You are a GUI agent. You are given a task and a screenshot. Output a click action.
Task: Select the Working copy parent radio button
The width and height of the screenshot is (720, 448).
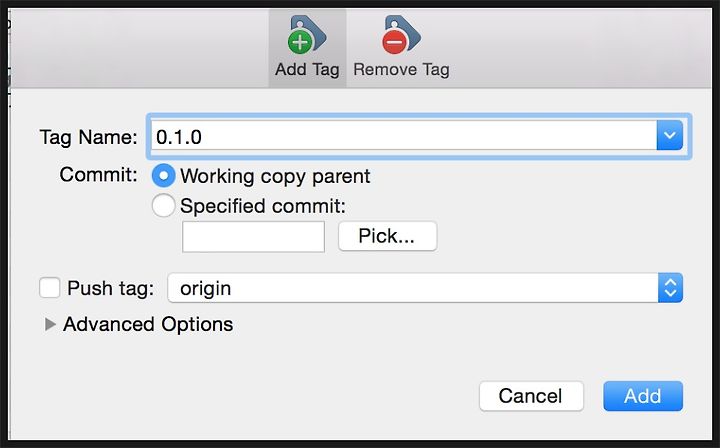coord(163,175)
